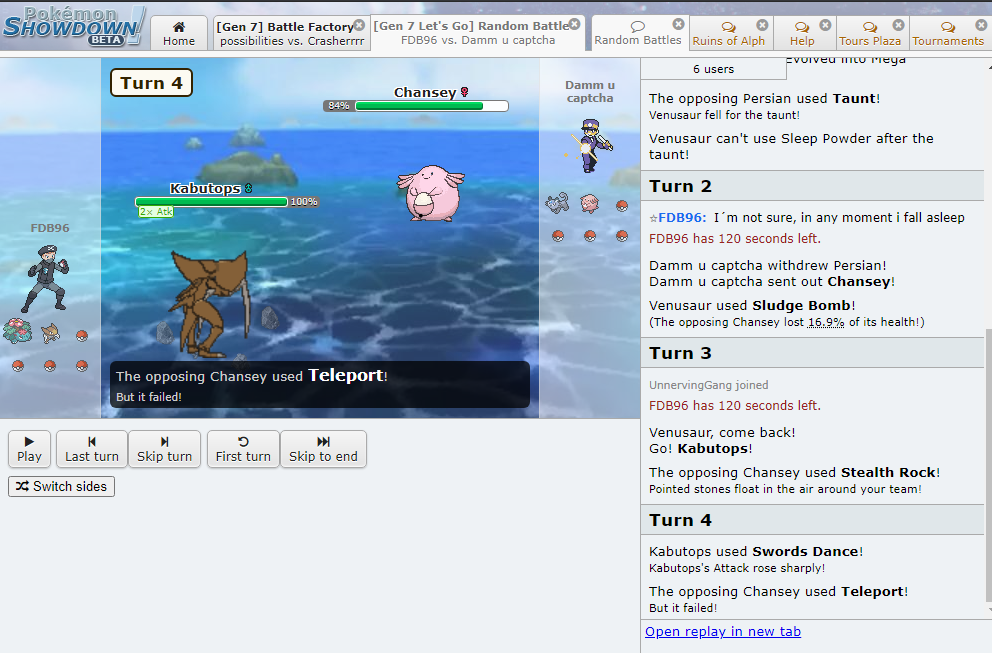Click the Pokémon Showdown logo
Viewport: 992px width, 653px height.
click(74, 27)
